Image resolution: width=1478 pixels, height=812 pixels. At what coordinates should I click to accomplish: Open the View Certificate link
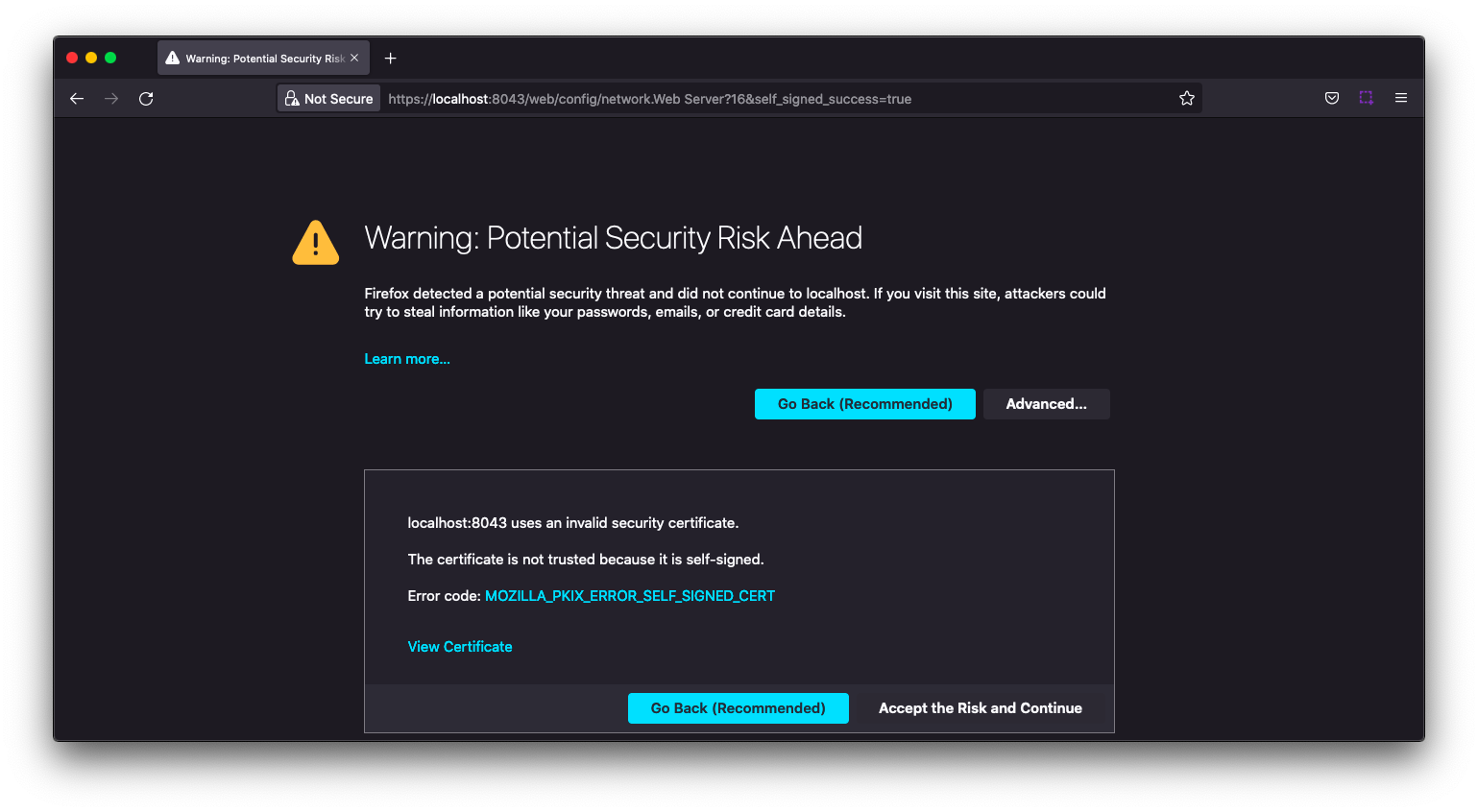pyautogui.click(x=460, y=647)
